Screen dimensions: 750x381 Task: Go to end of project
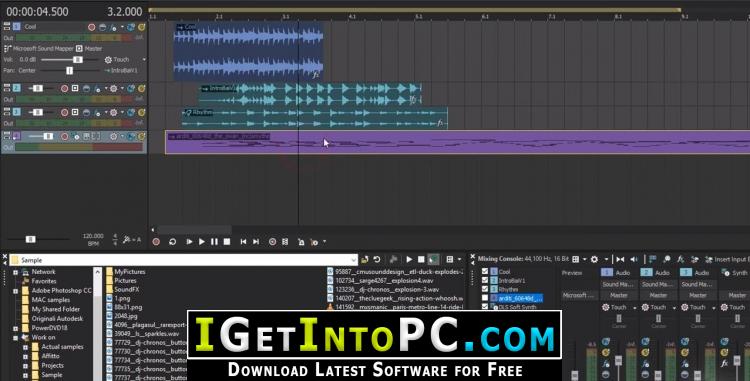tap(256, 242)
